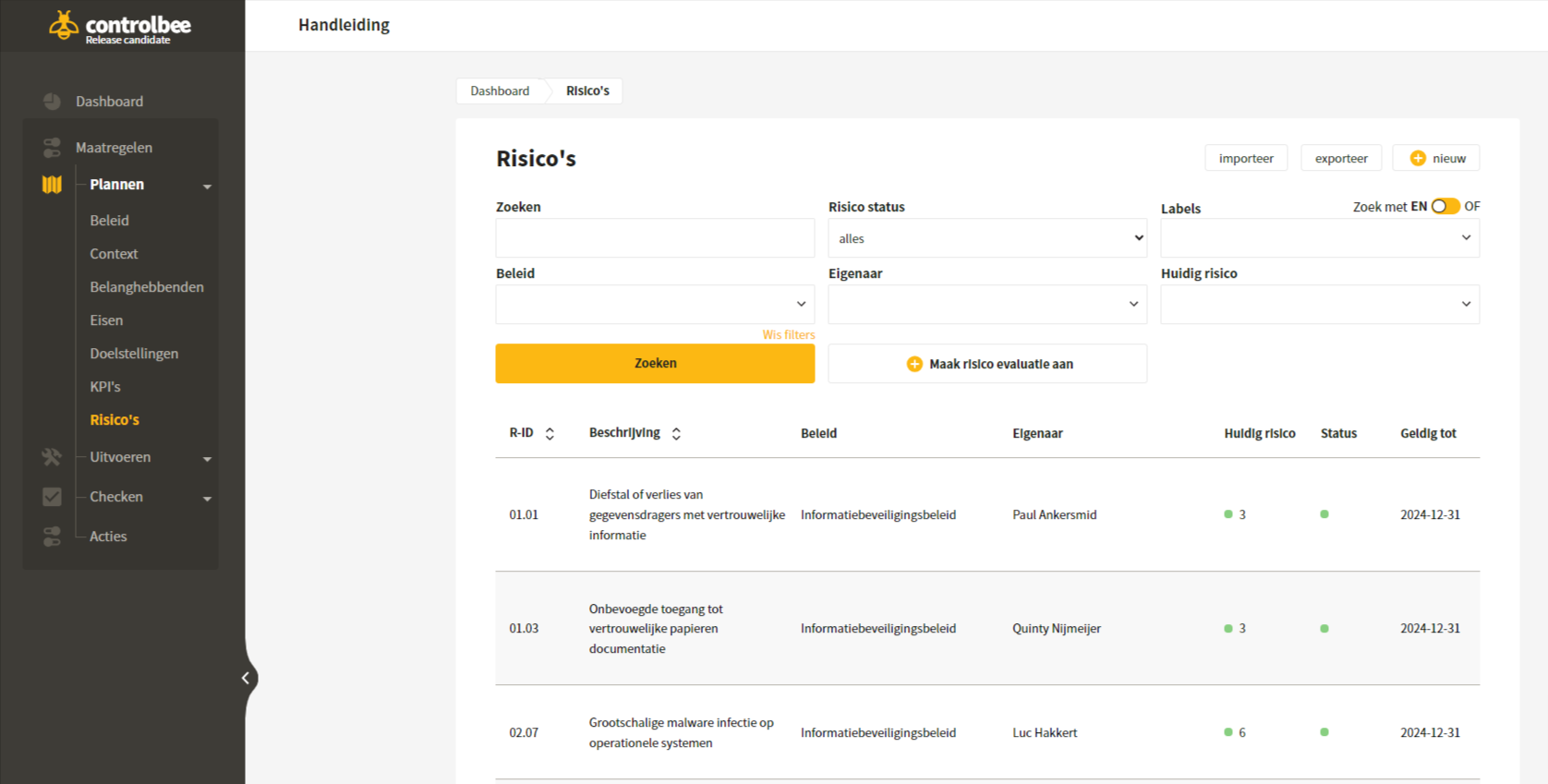Expand the Checken menu section
Screen dimensions: 1548x784
tap(207, 499)
